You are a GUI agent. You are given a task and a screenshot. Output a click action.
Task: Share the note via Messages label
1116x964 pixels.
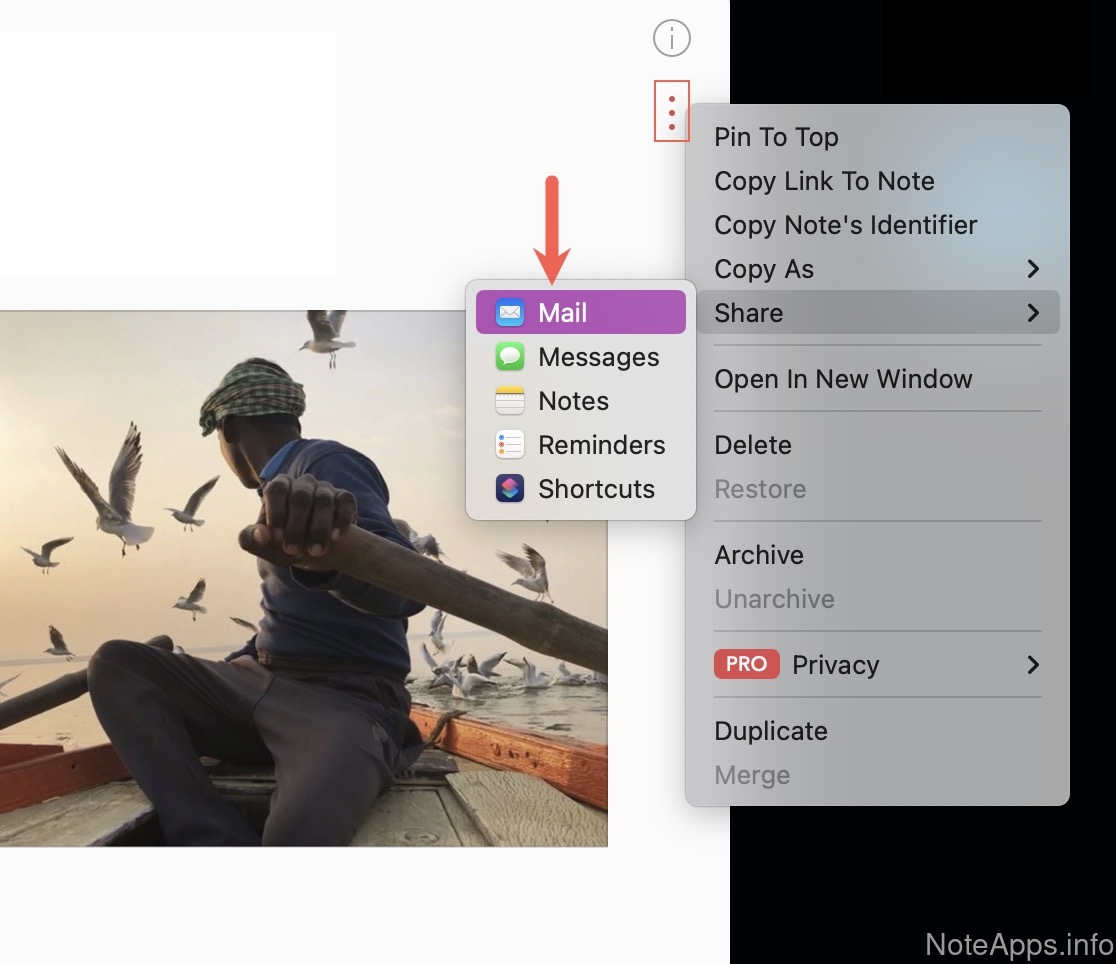[598, 357]
